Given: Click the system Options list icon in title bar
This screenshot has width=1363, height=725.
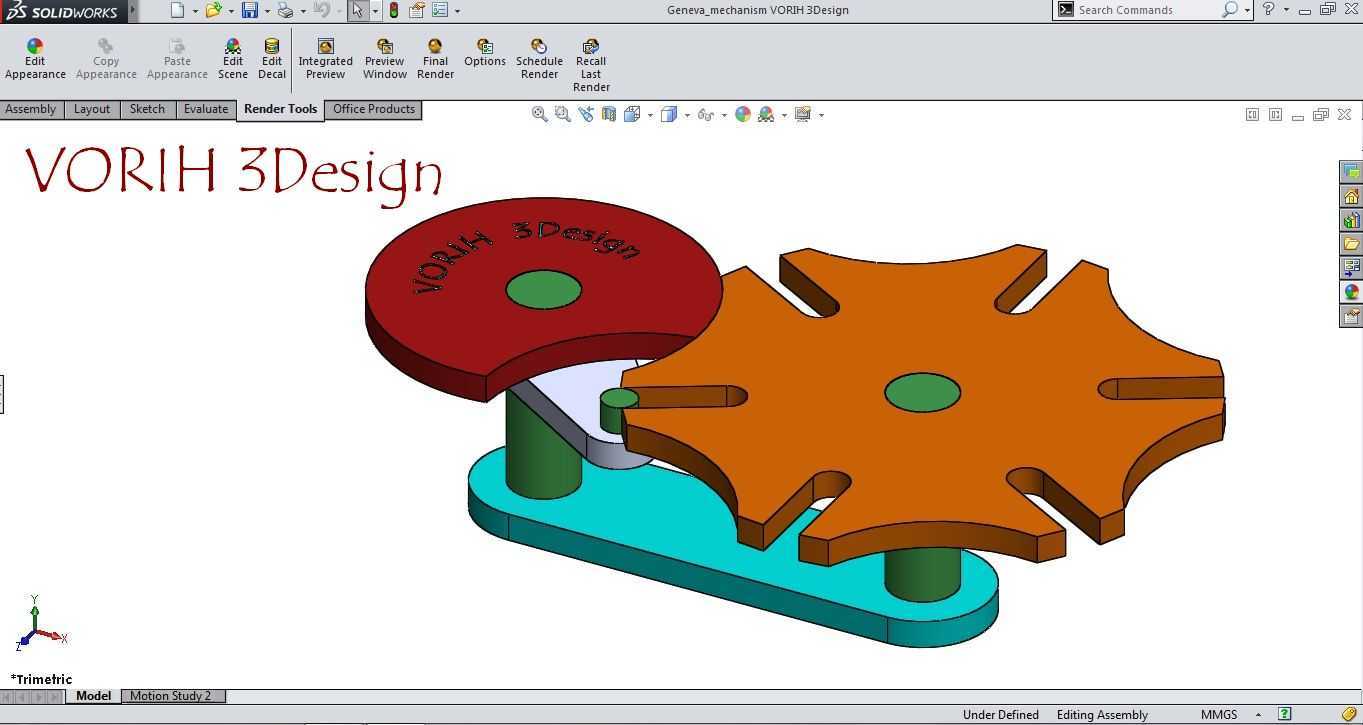Looking at the screenshot, I should [440, 10].
